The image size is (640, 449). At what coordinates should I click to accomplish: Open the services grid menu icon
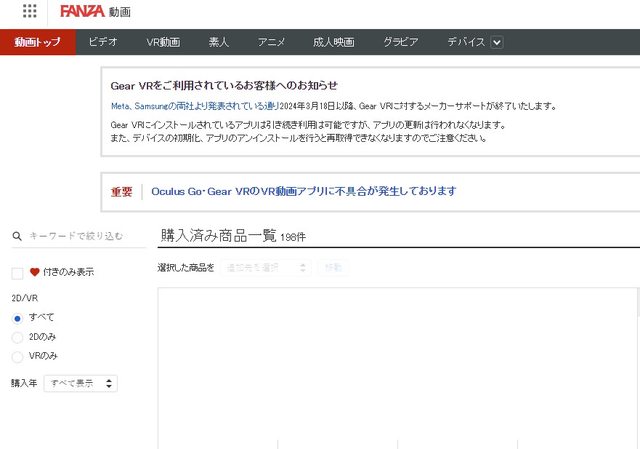point(30,11)
